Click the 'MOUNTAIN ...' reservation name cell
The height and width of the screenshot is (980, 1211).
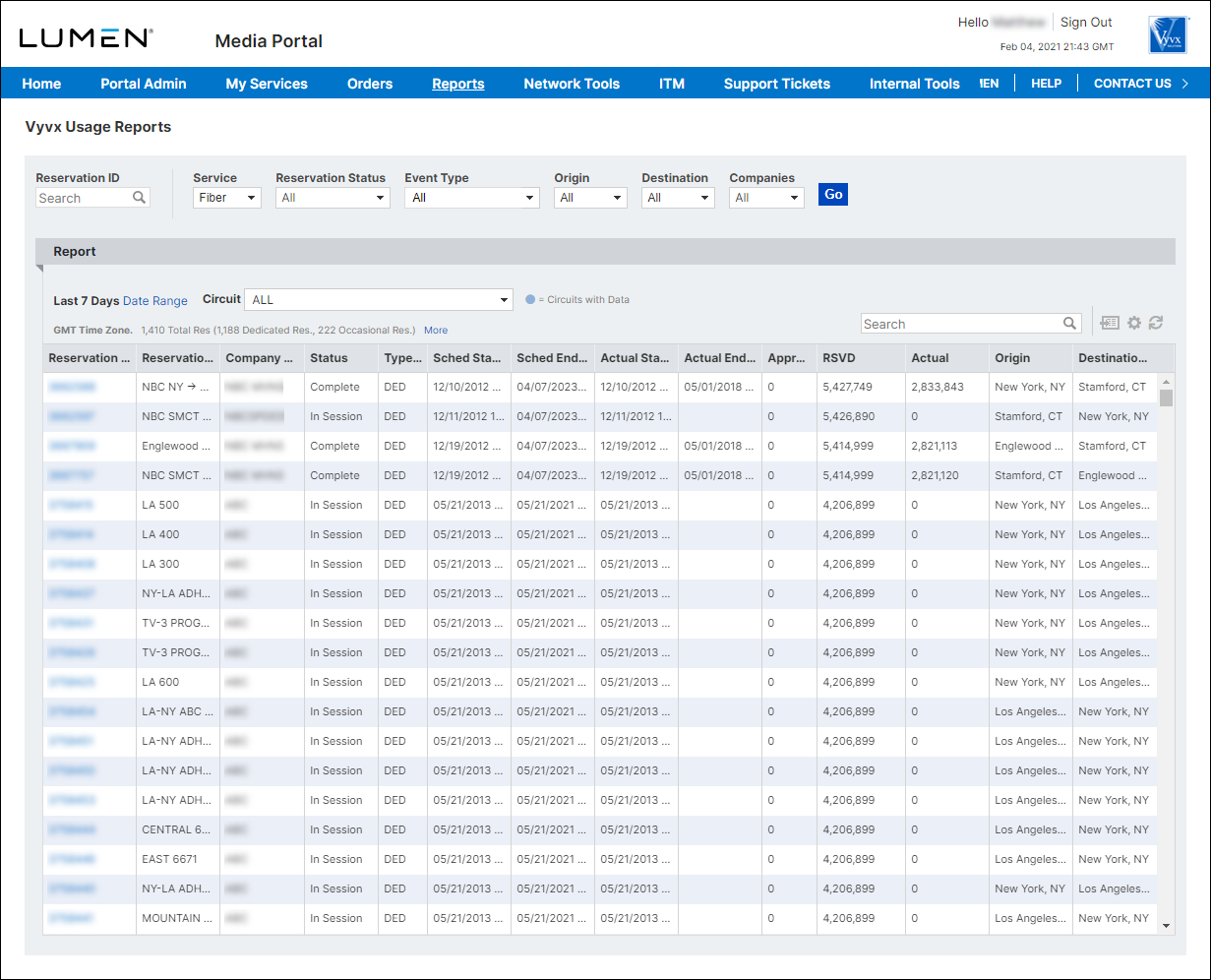click(x=177, y=918)
